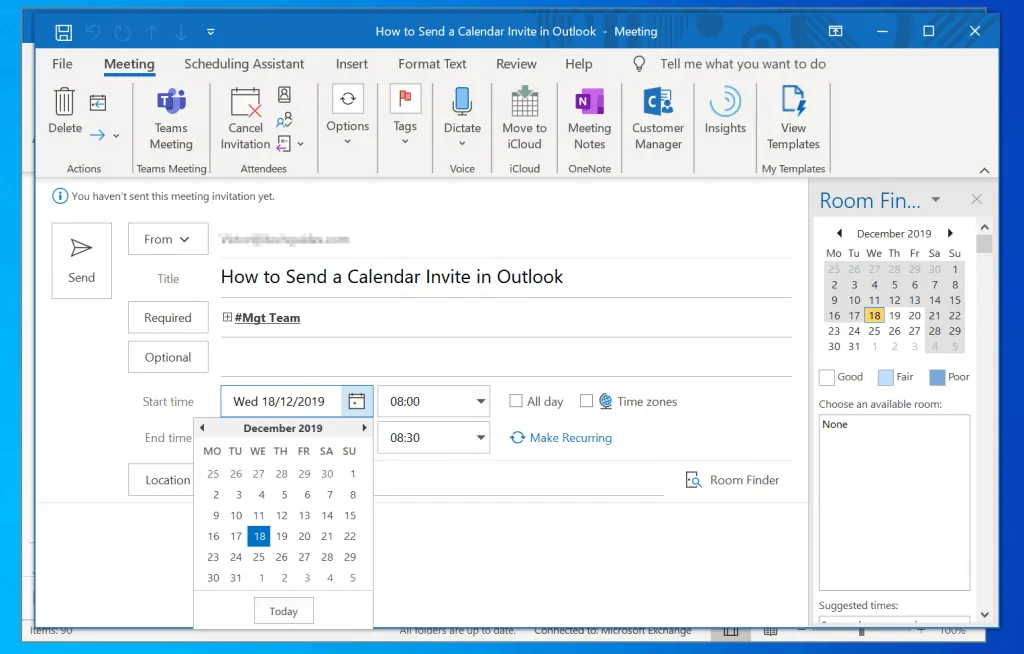Click the Make Recurring link
Viewport: 1024px width, 654px height.
tap(570, 438)
